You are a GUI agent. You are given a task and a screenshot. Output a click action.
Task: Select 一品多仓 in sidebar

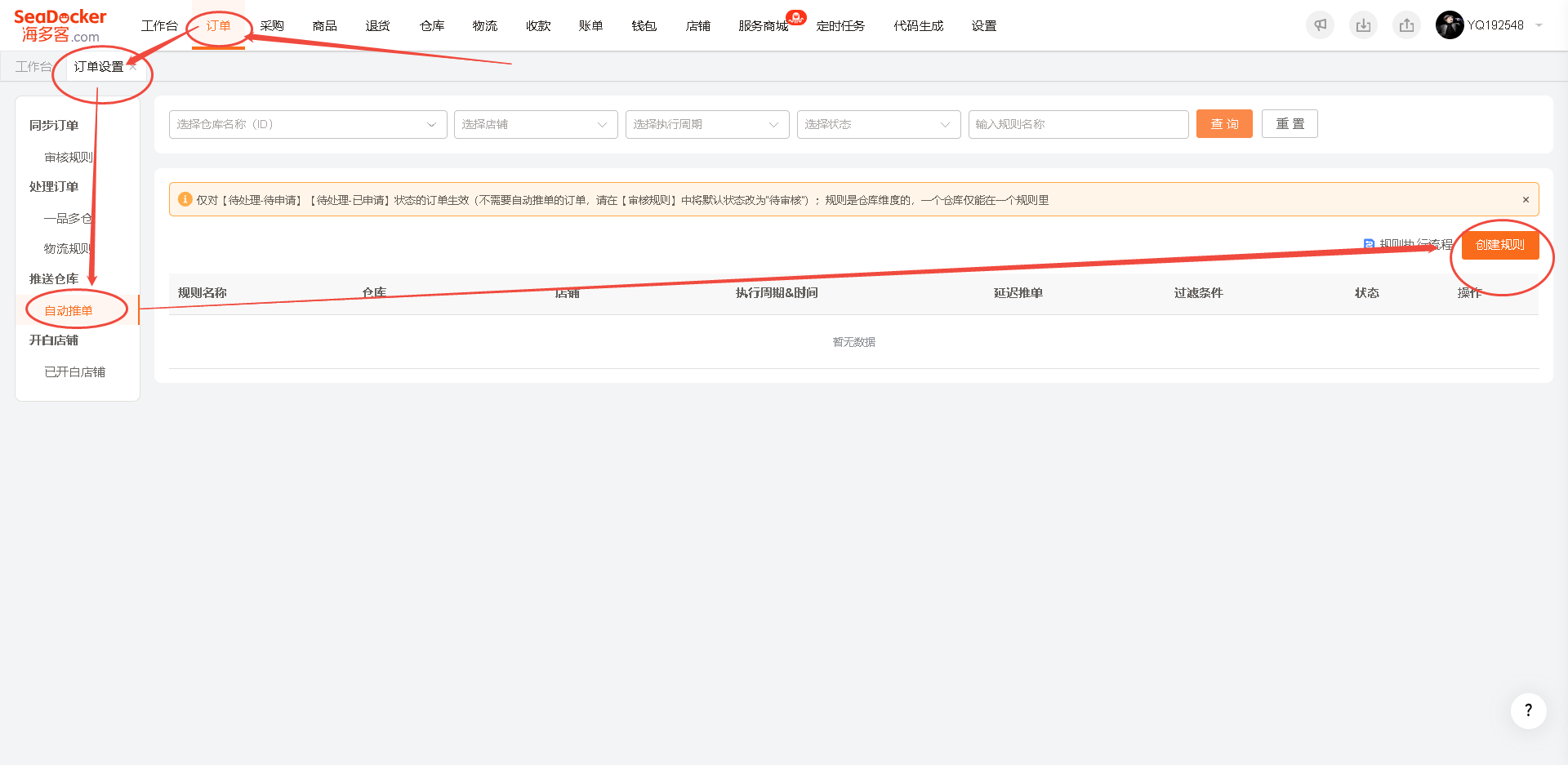pyautogui.click(x=68, y=218)
